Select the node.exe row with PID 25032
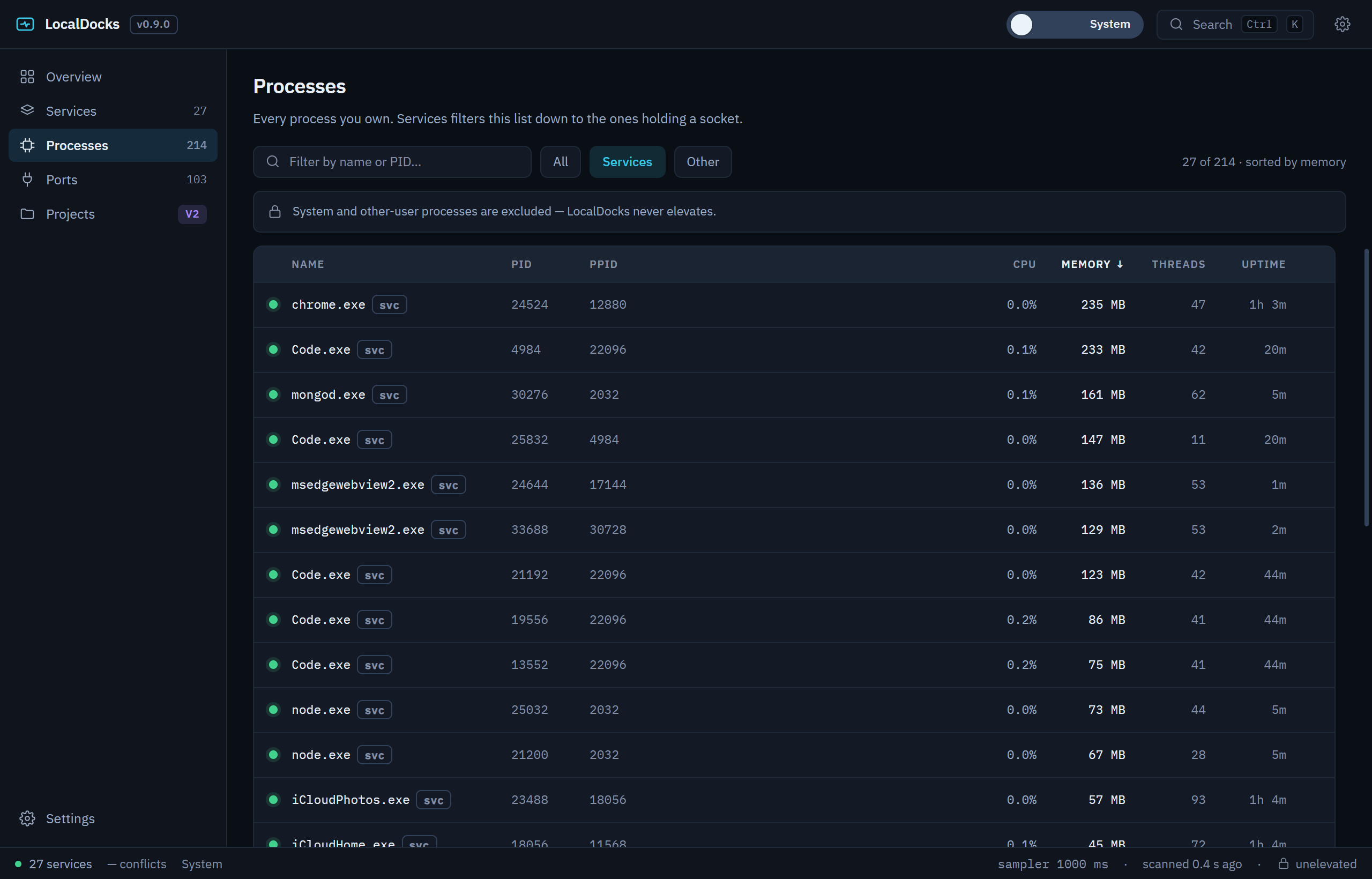Image resolution: width=1372 pixels, height=879 pixels. coord(794,710)
